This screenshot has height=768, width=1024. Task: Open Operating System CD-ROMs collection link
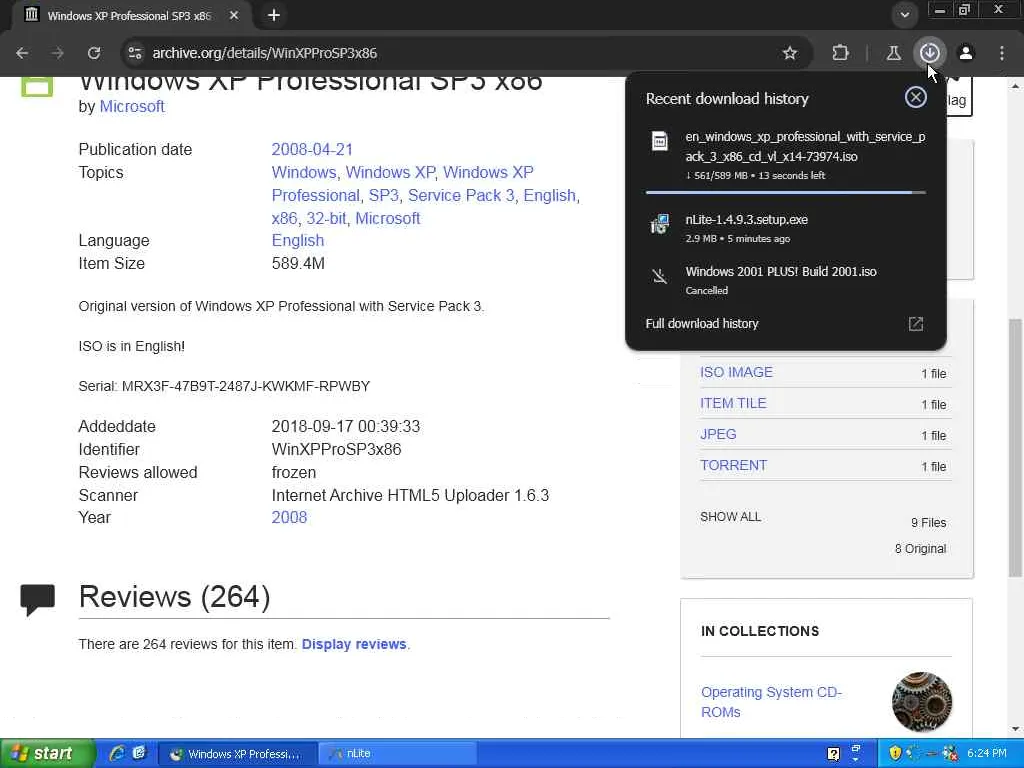point(771,702)
